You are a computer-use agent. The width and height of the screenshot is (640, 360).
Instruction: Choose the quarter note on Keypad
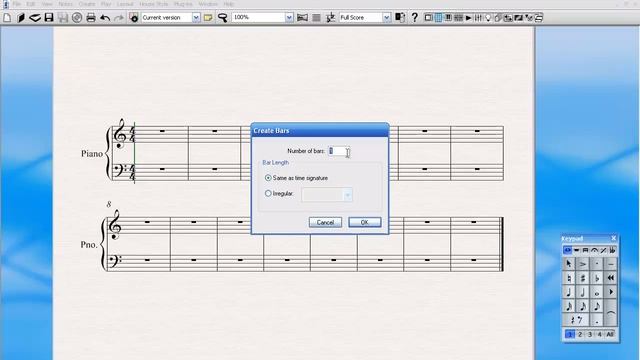[x=569, y=292]
